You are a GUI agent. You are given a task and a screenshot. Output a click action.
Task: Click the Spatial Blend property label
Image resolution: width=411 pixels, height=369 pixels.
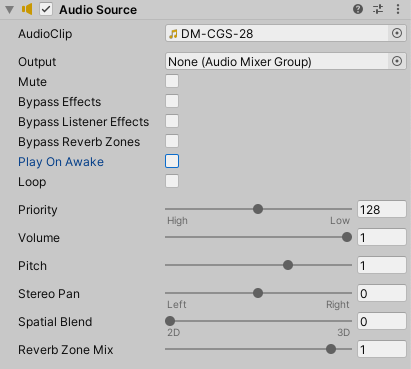click(x=55, y=322)
